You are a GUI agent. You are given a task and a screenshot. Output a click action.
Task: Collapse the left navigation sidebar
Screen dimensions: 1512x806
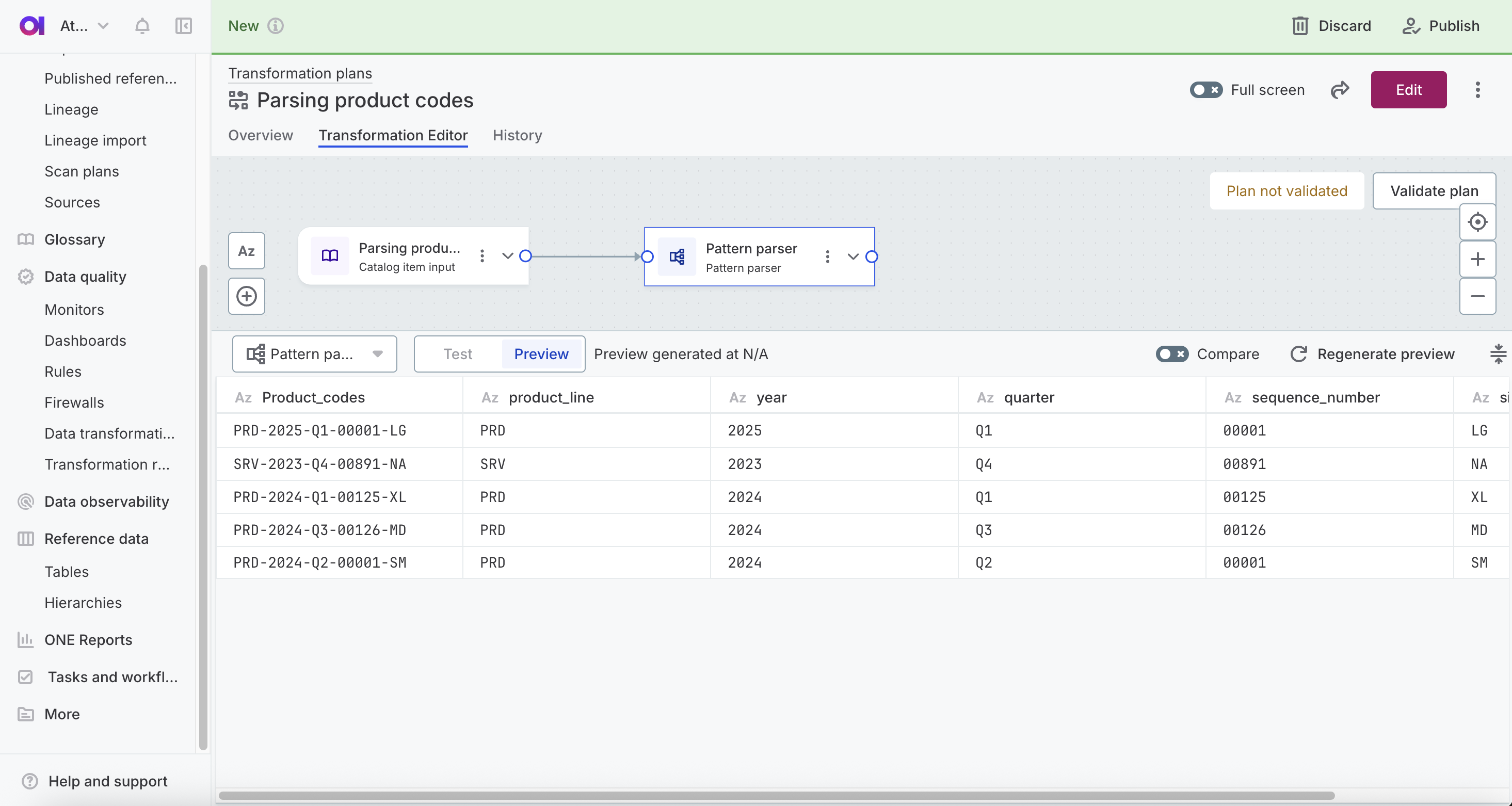click(x=183, y=26)
